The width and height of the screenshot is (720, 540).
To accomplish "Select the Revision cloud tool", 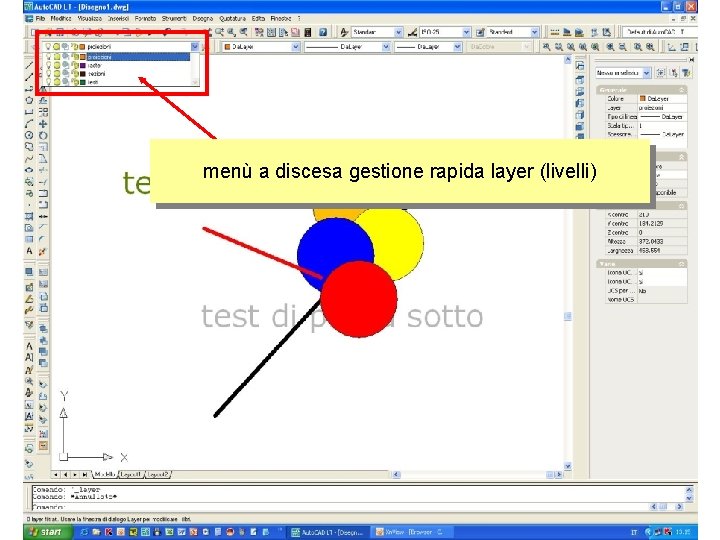I will click(29, 146).
